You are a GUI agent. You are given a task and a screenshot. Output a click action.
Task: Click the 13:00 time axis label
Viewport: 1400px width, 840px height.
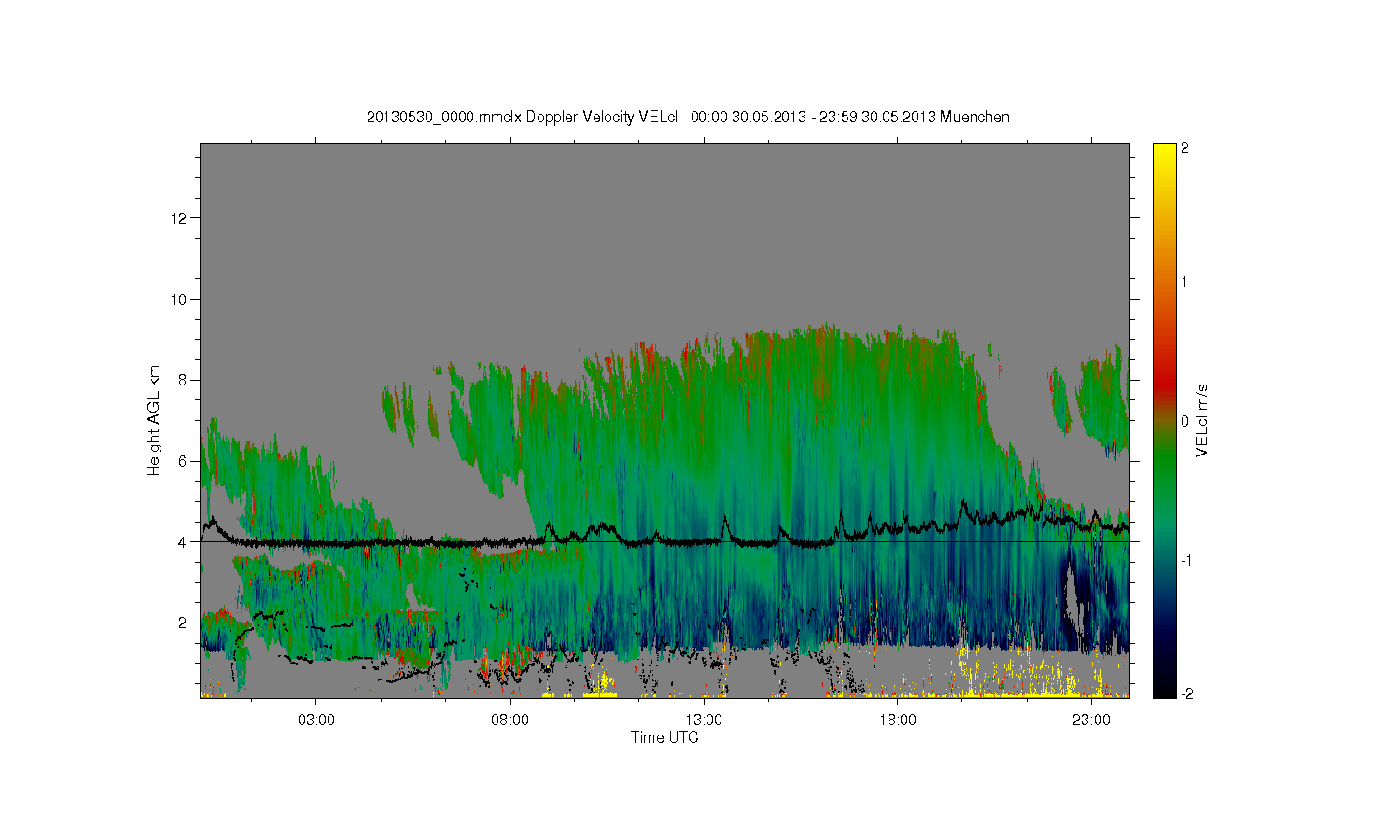click(x=704, y=721)
